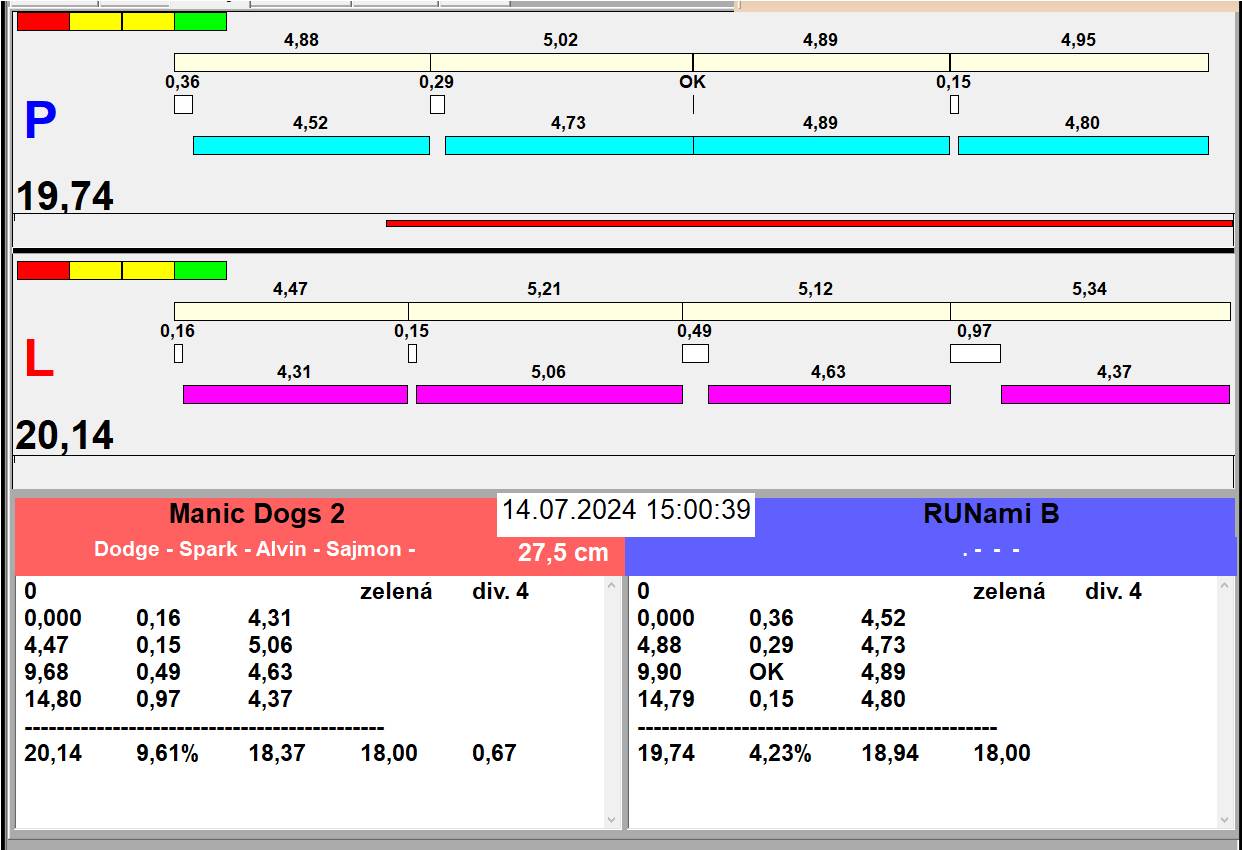Click the long red progress bar below lane P
This screenshot has width=1242, height=850.
point(808,223)
